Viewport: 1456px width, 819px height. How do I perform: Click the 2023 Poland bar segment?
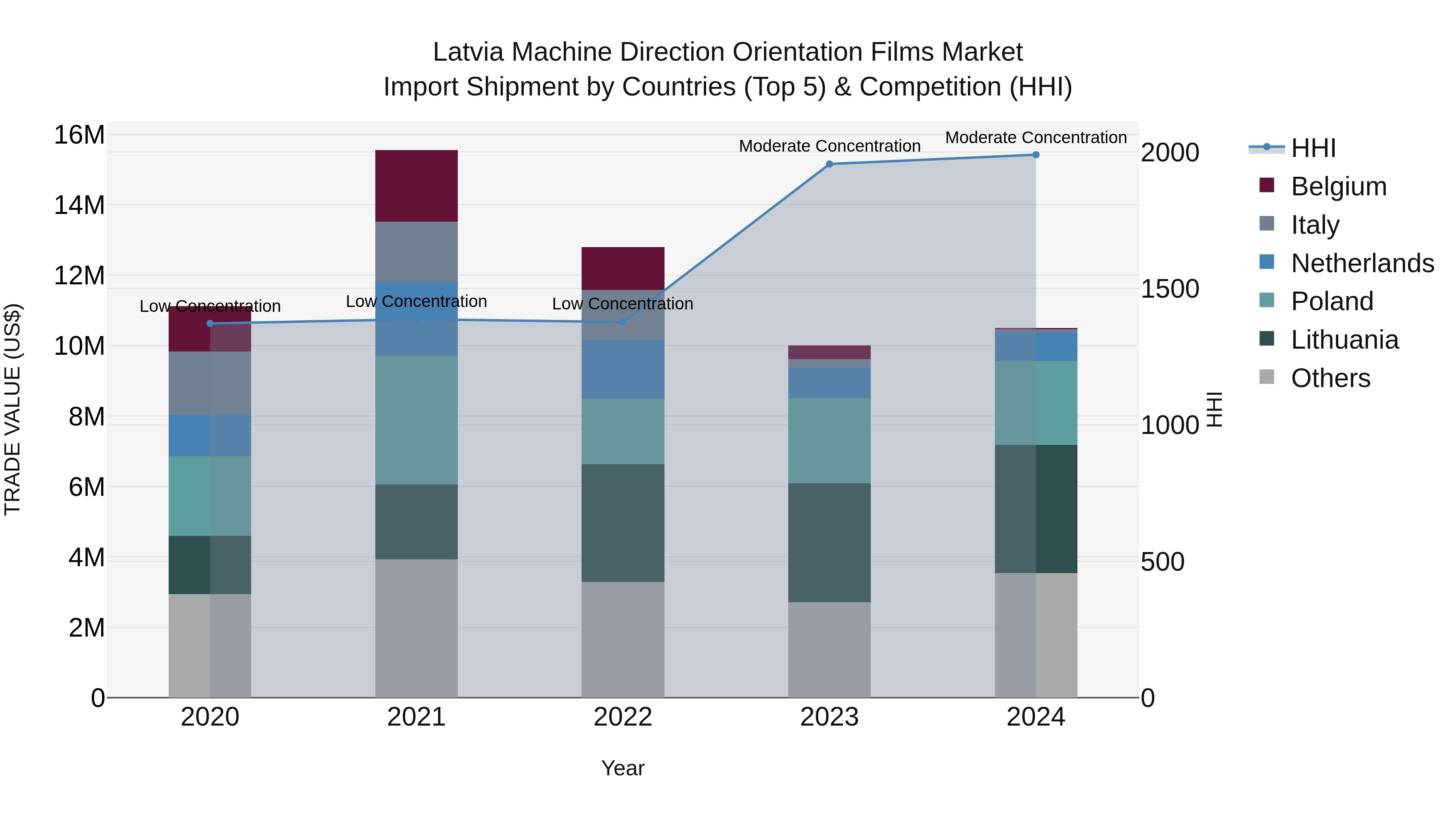tap(829, 441)
